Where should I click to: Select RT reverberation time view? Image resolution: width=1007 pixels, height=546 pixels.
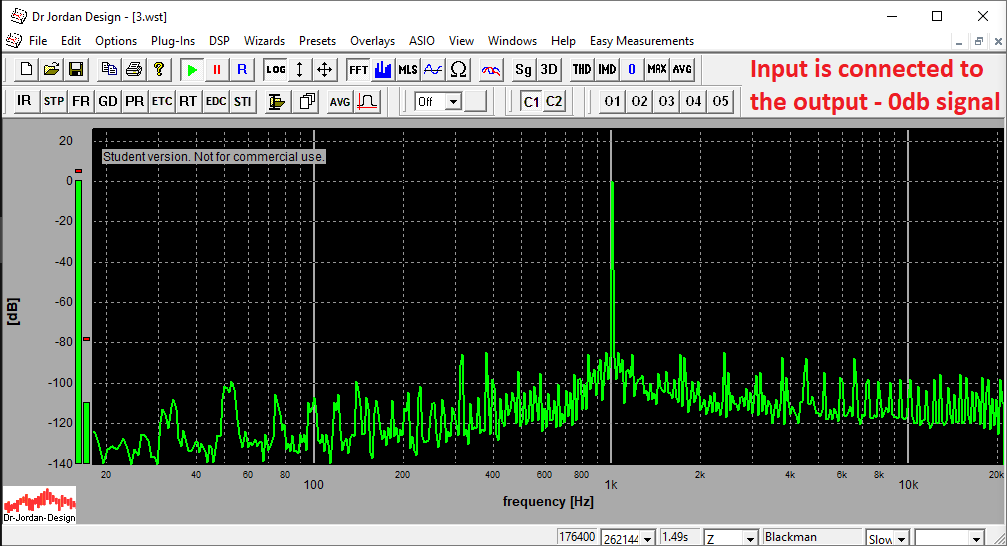[x=188, y=101]
